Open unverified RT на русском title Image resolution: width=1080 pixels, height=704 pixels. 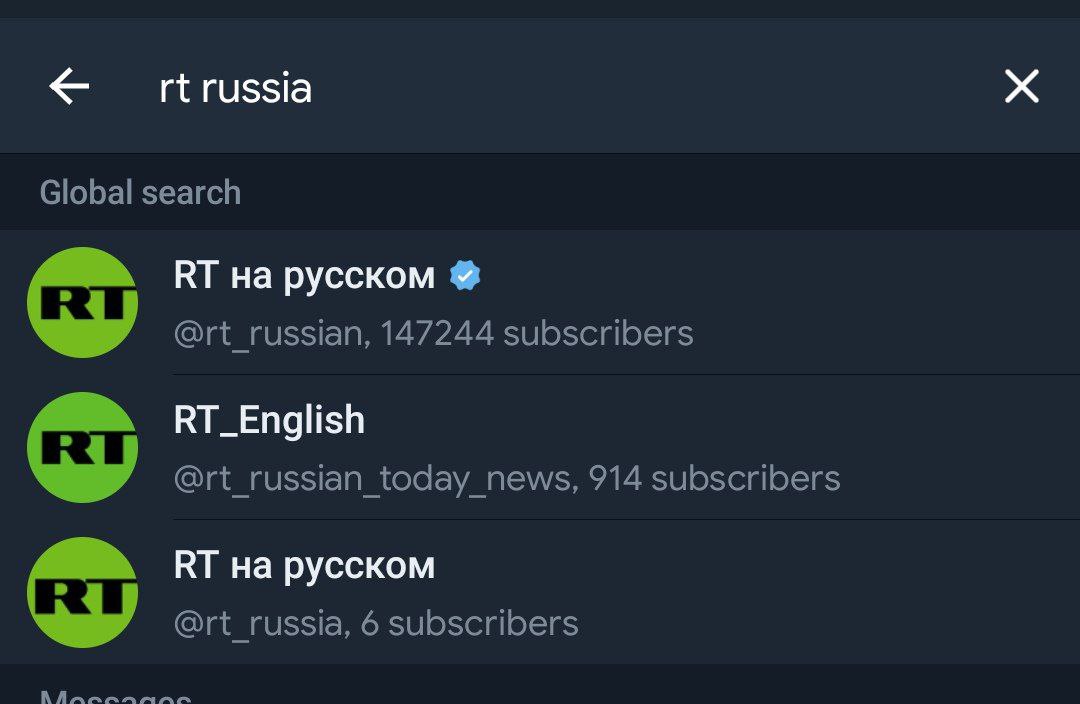[x=304, y=565]
